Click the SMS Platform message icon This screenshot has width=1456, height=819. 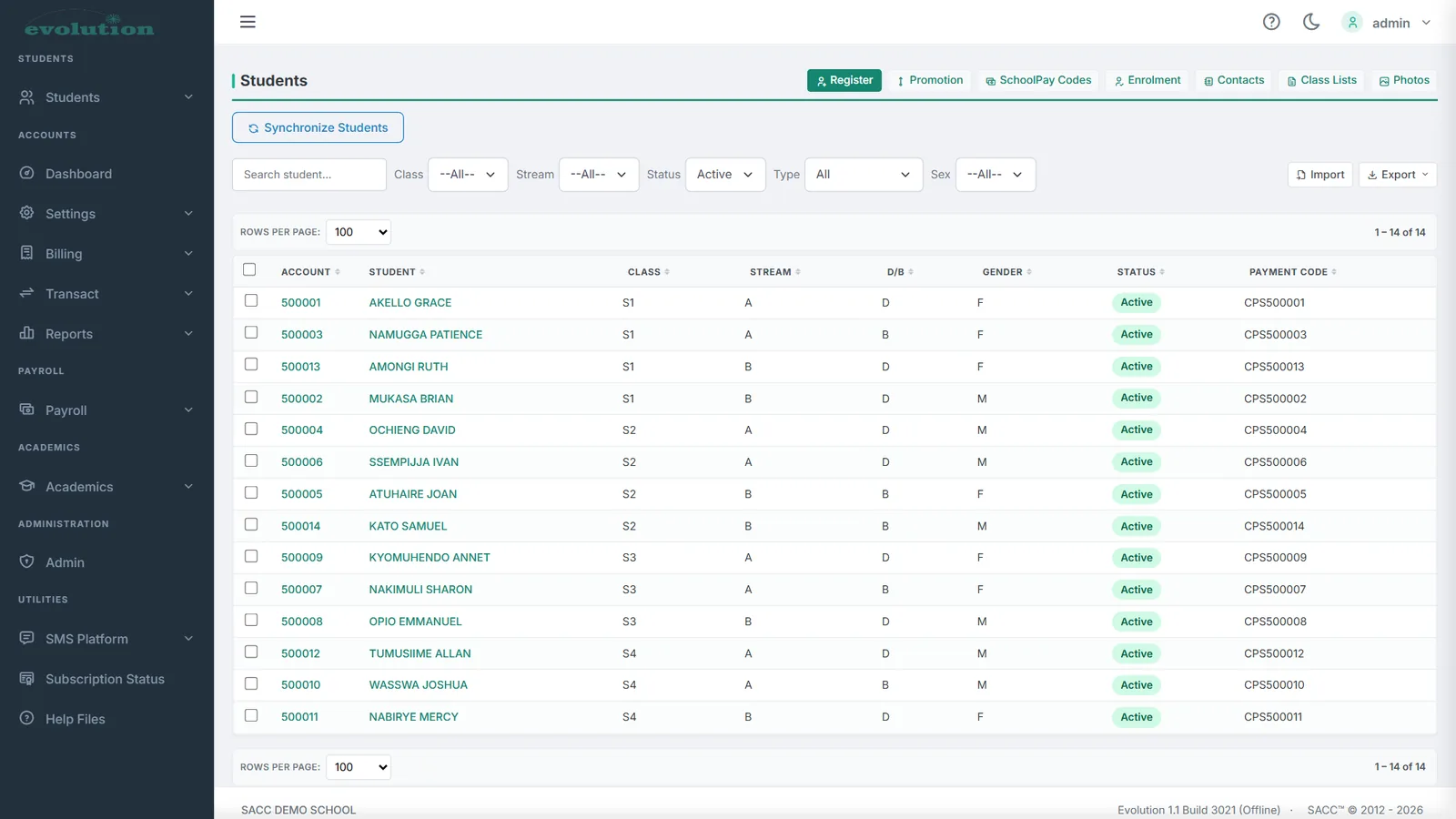click(x=27, y=638)
